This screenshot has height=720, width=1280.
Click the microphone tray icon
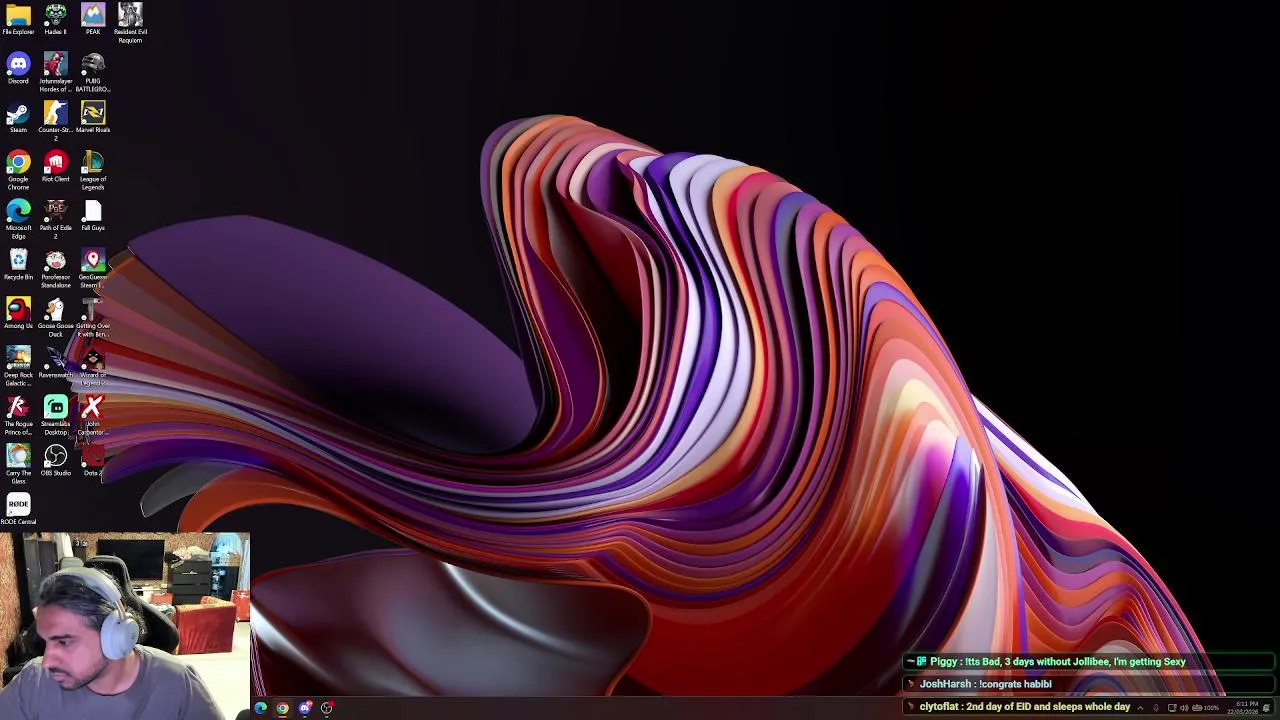coord(1156,708)
